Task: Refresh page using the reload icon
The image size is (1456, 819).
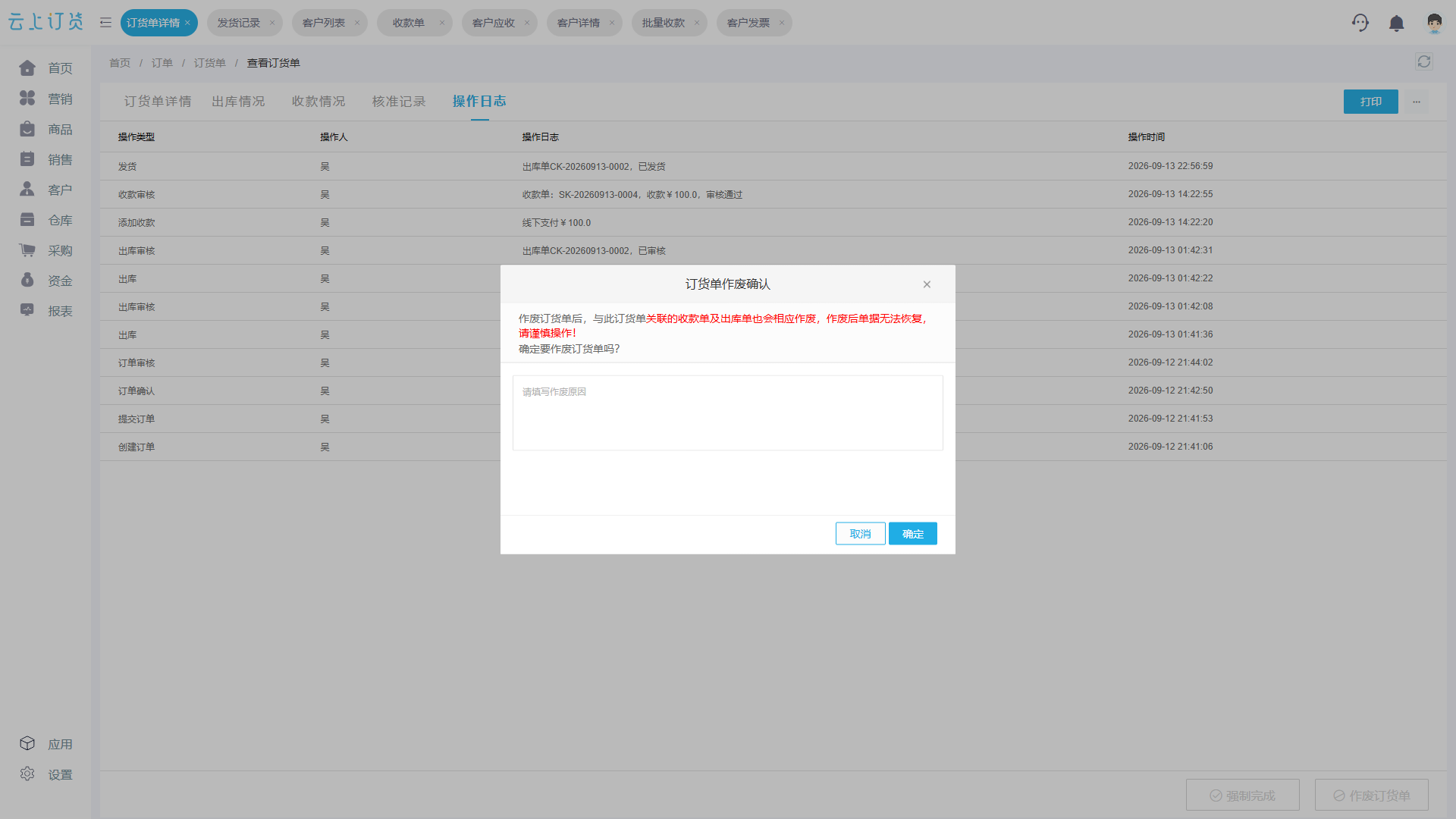Action: (1424, 62)
